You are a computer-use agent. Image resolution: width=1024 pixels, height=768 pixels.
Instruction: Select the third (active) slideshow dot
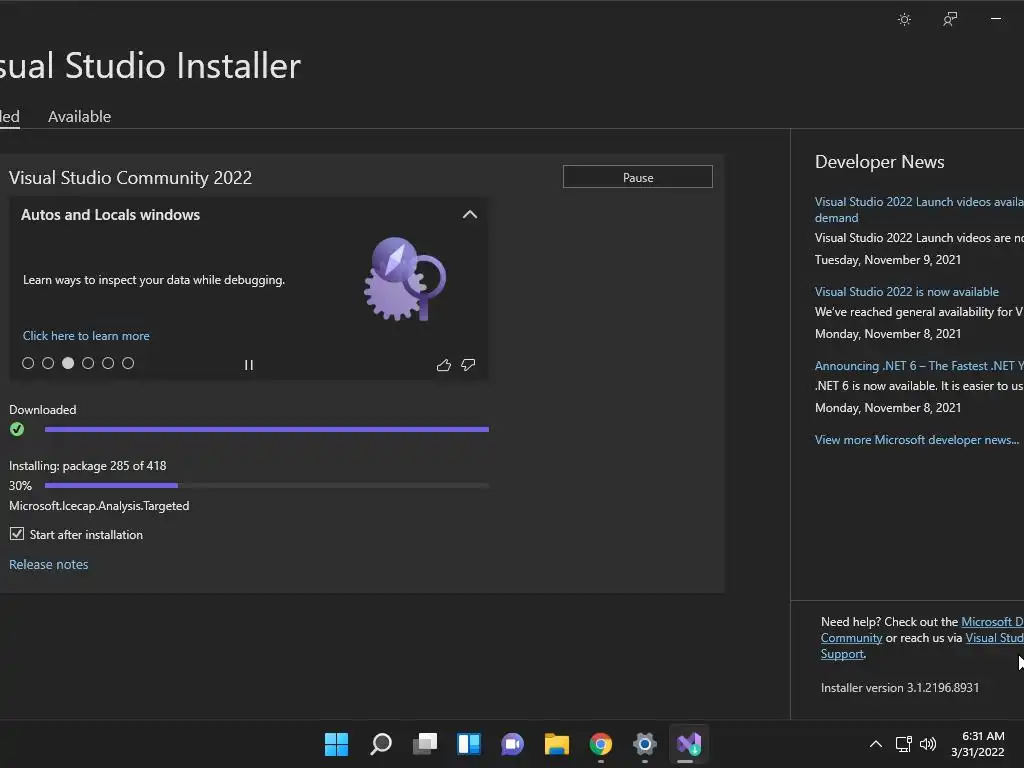pyautogui.click(x=68, y=363)
